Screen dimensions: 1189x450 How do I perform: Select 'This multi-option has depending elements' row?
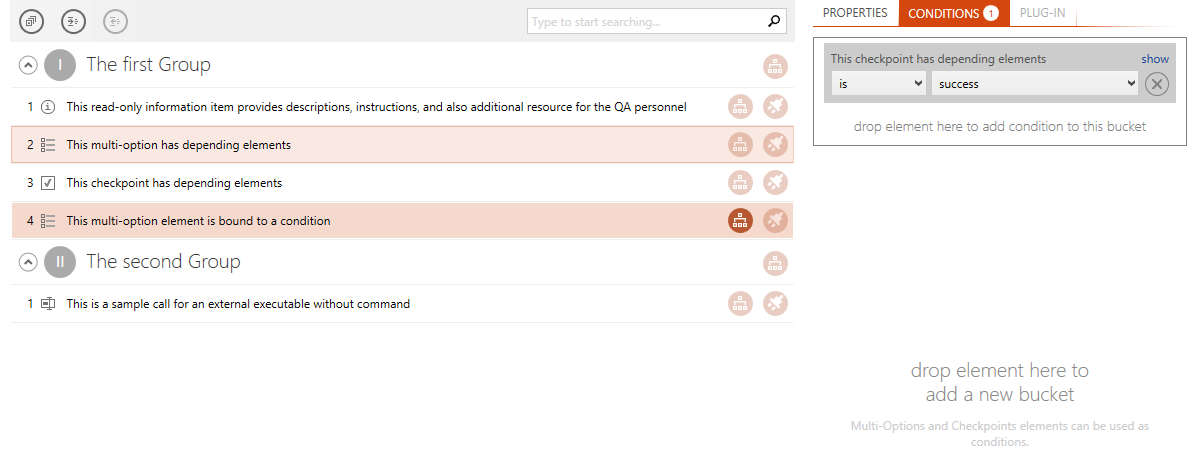click(402, 144)
